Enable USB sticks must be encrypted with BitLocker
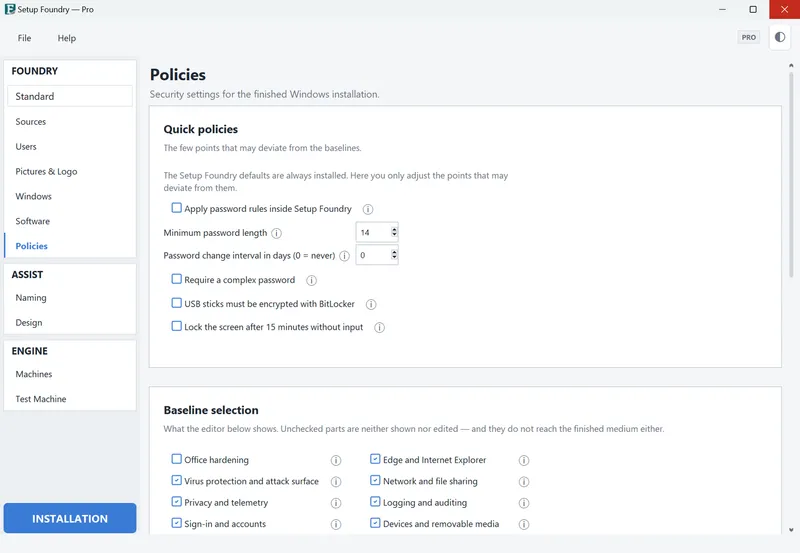Screen dimensions: 800x553 (x=177, y=303)
